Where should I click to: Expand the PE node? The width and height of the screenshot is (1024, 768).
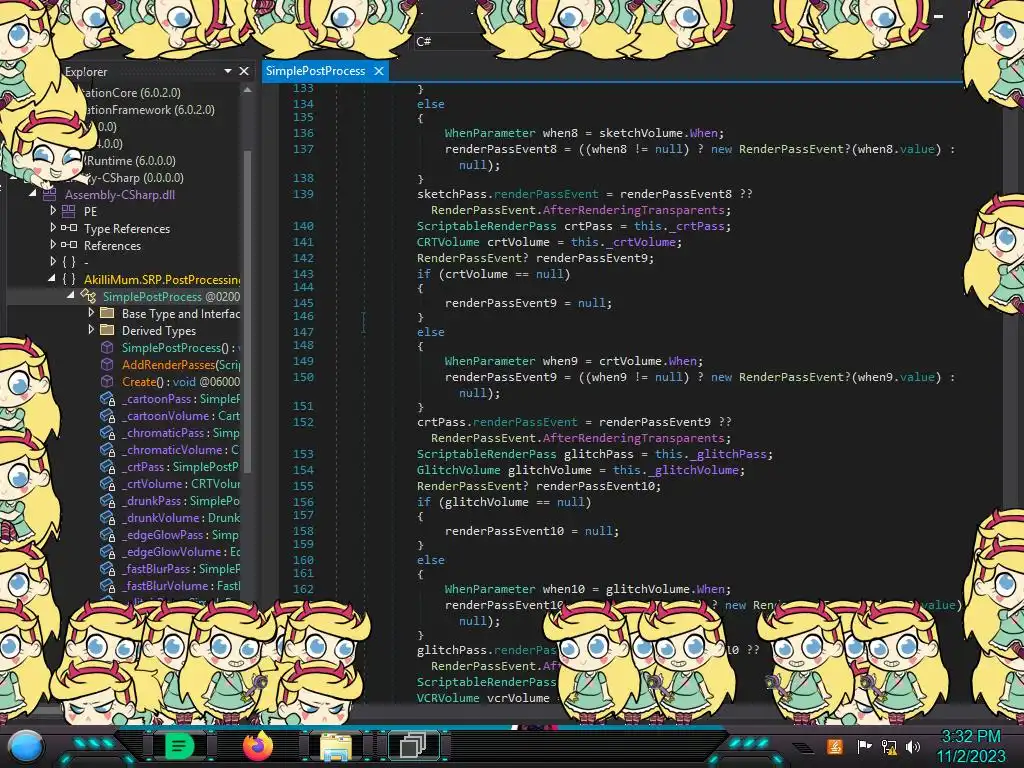(52, 210)
